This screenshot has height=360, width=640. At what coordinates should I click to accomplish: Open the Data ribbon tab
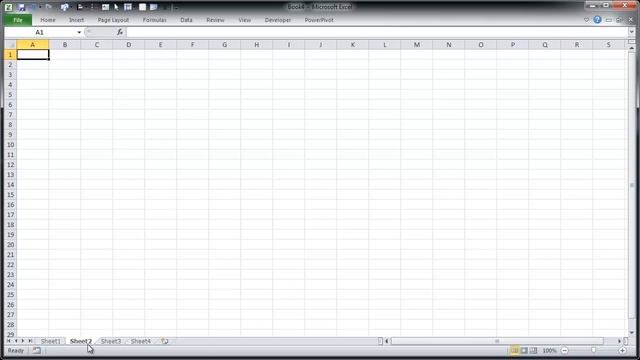[x=186, y=20]
